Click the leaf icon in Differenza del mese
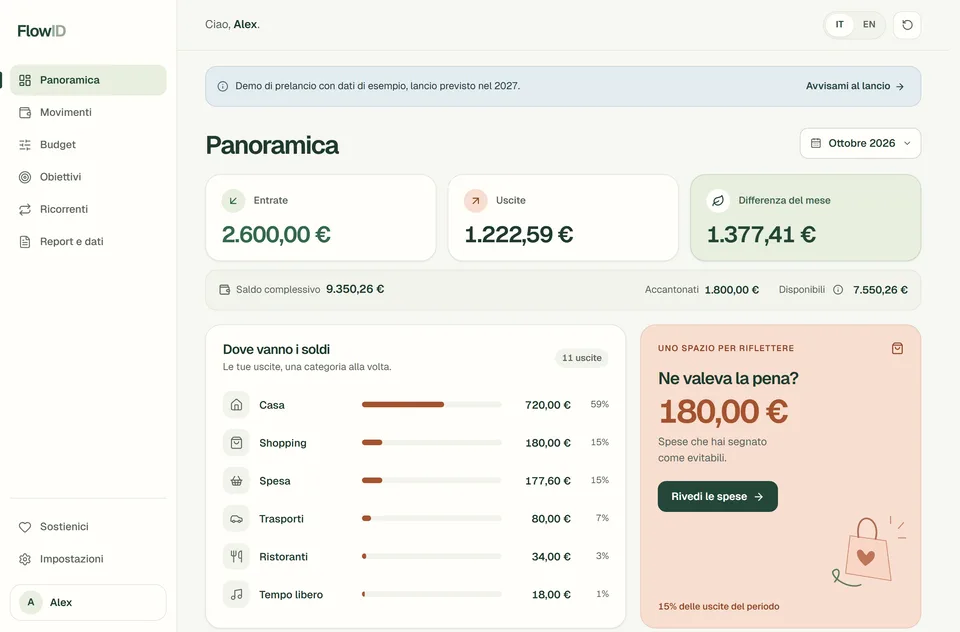 pyautogui.click(x=718, y=201)
